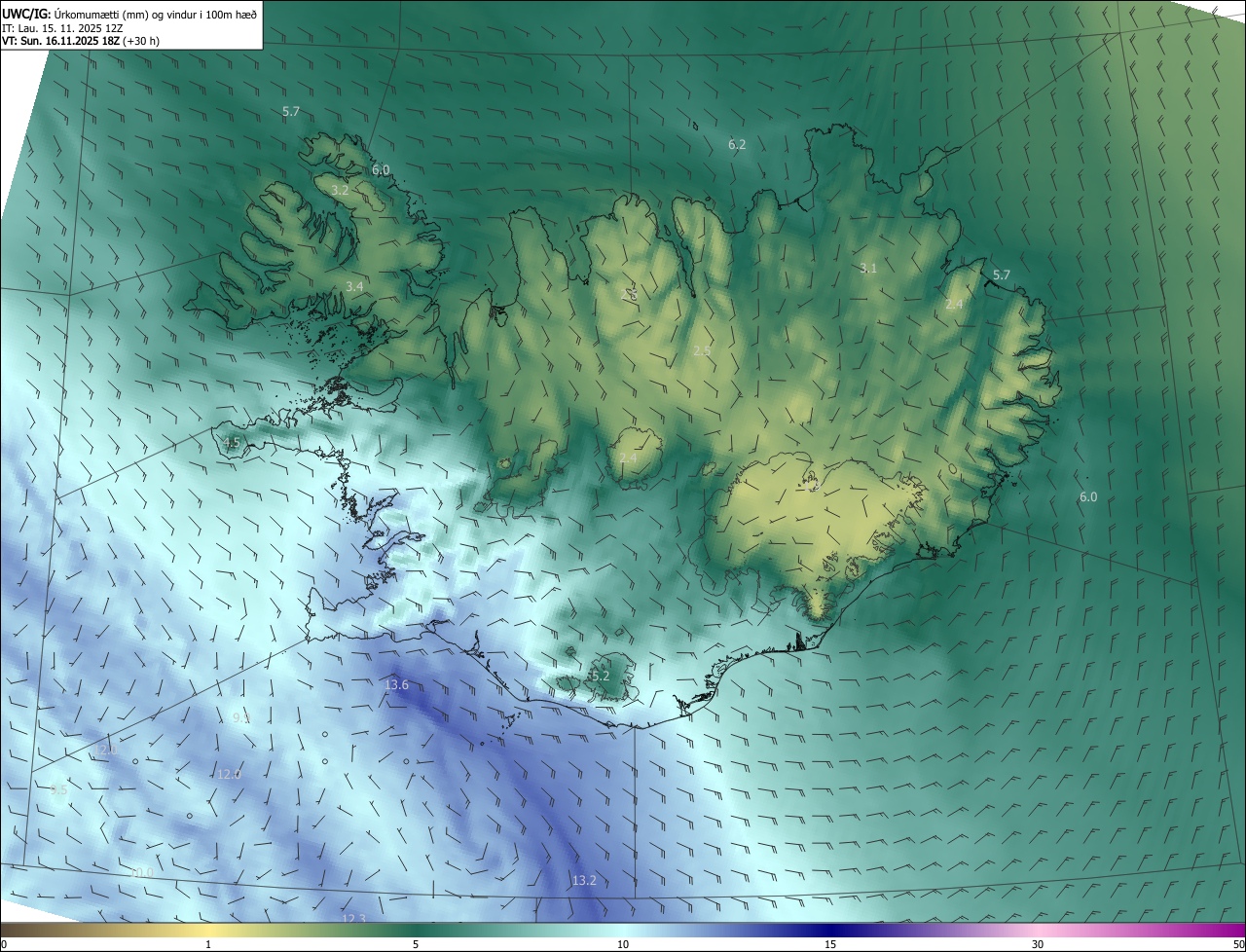The width and height of the screenshot is (1246, 952).
Task: Click the 13.6 precipitation value label
Action: click(x=396, y=685)
